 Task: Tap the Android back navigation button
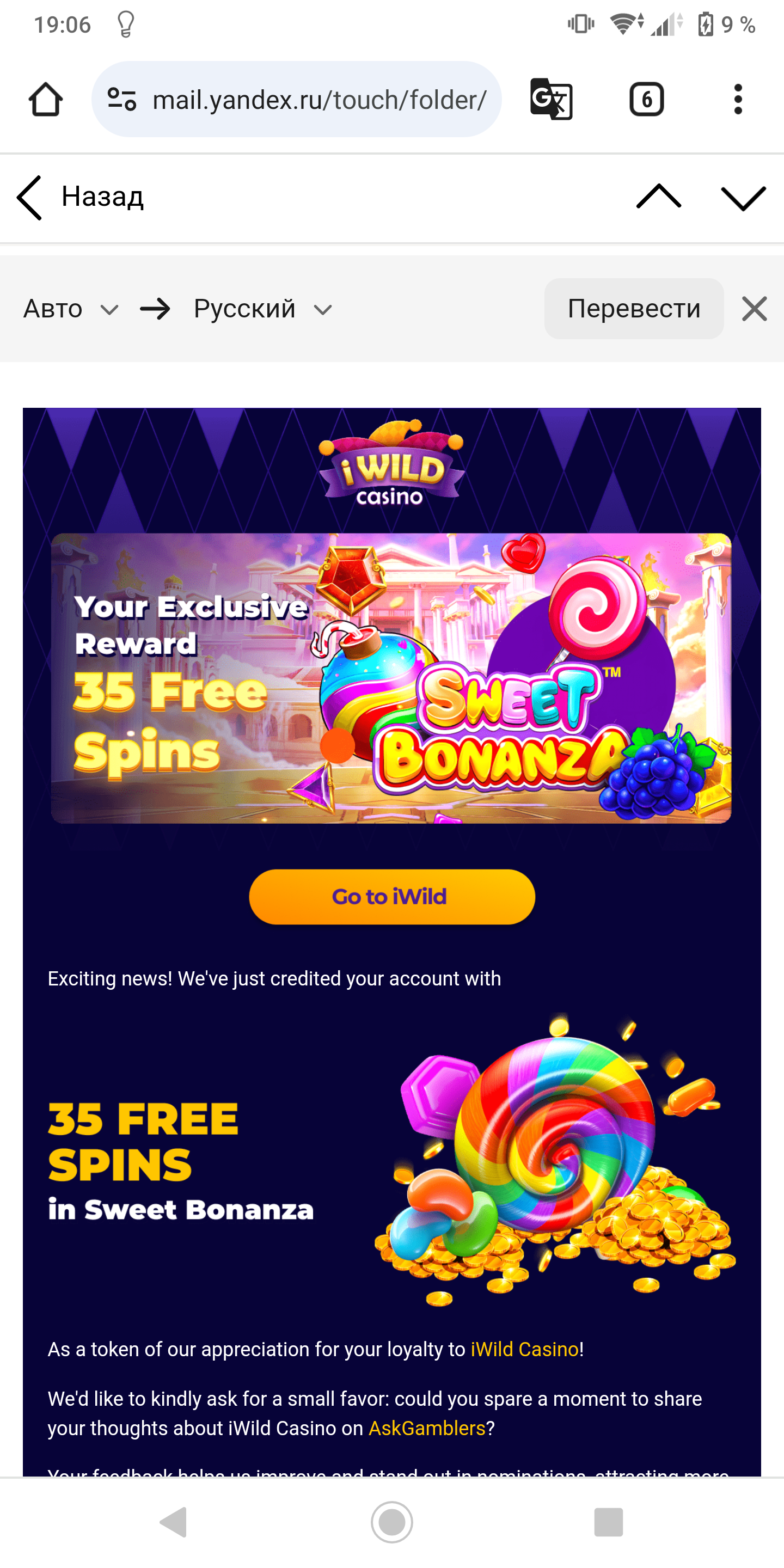174,1523
